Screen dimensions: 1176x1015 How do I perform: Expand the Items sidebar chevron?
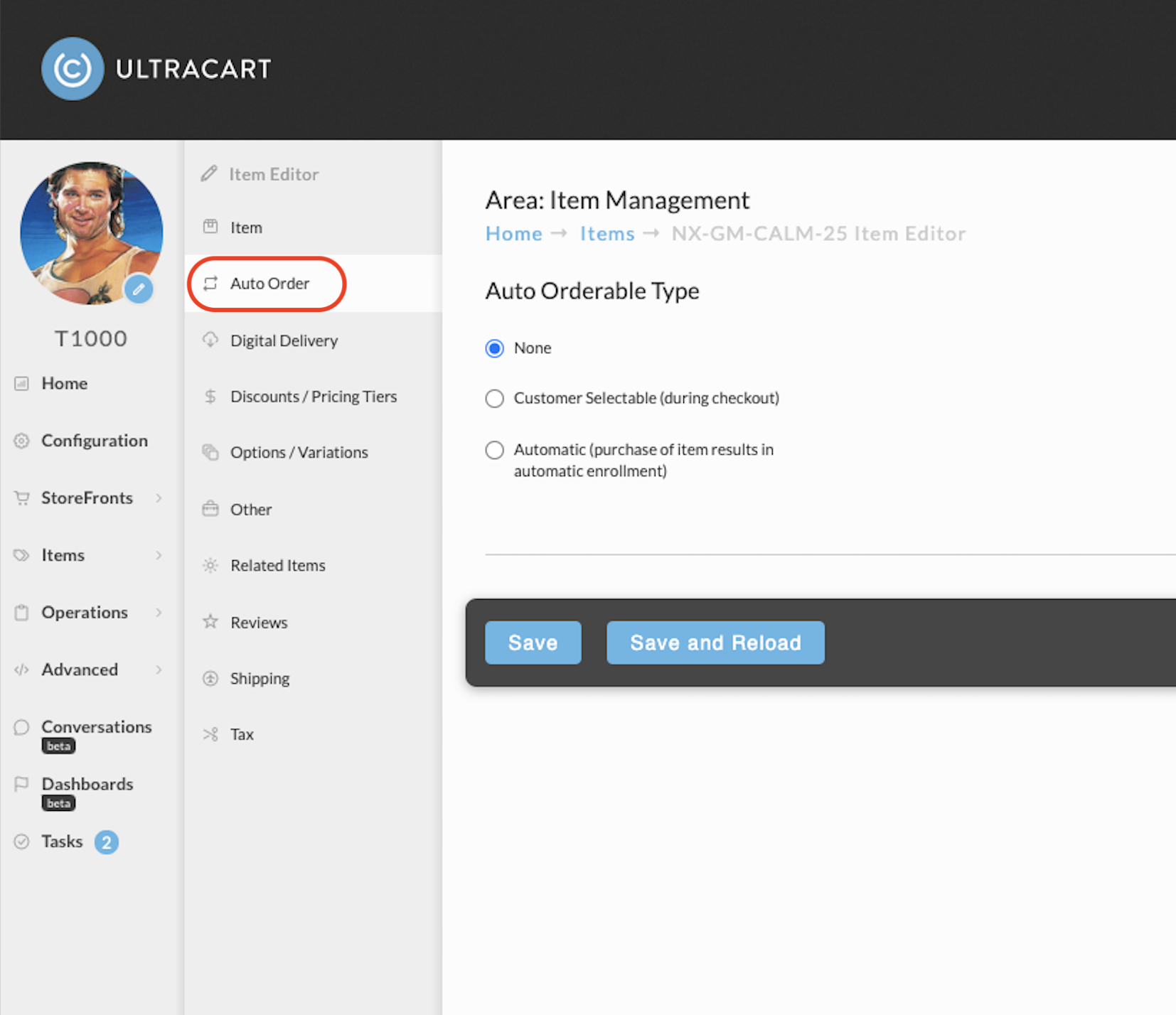pyautogui.click(x=159, y=555)
